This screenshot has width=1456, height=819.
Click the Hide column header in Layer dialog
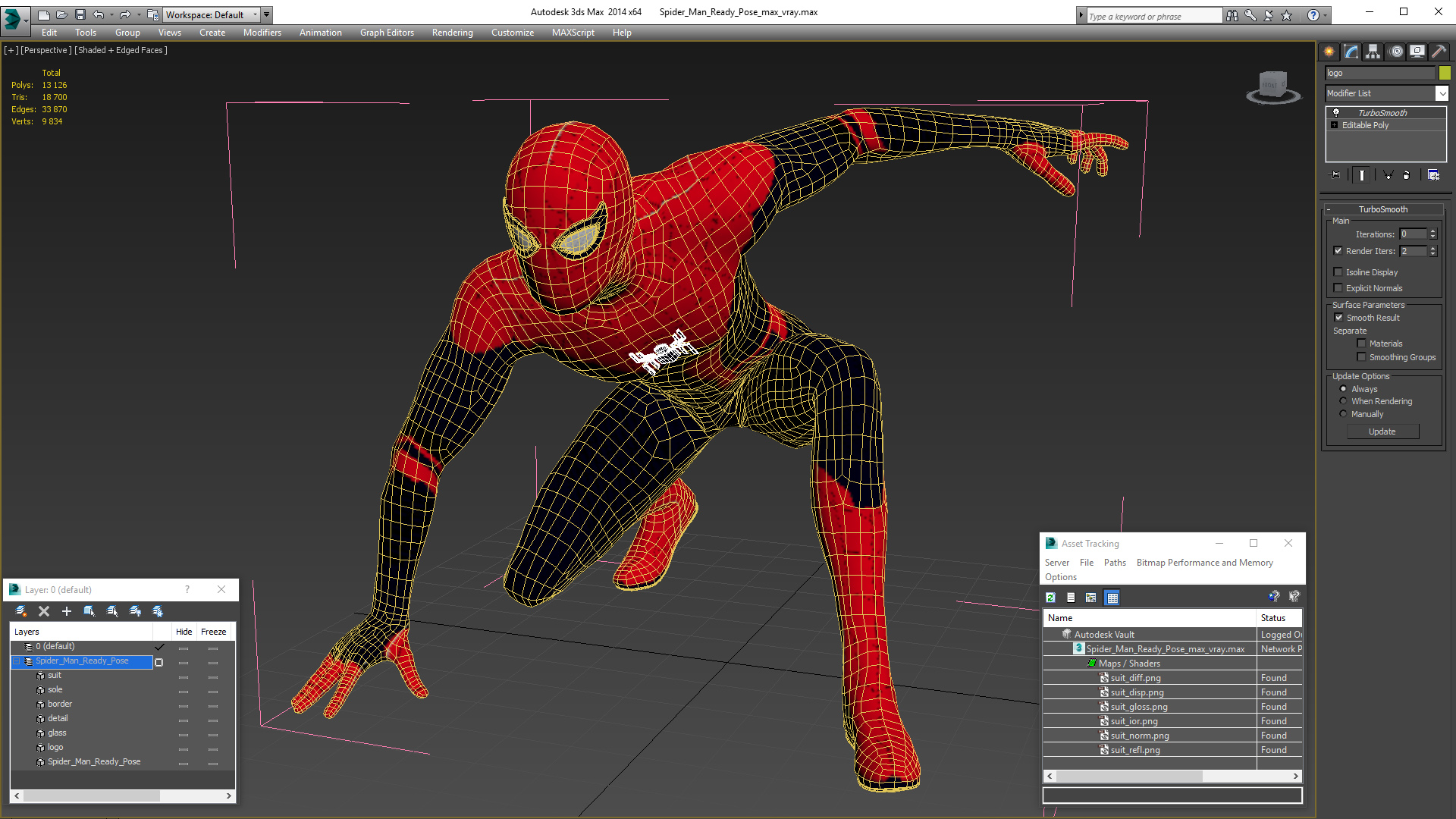pos(184,632)
